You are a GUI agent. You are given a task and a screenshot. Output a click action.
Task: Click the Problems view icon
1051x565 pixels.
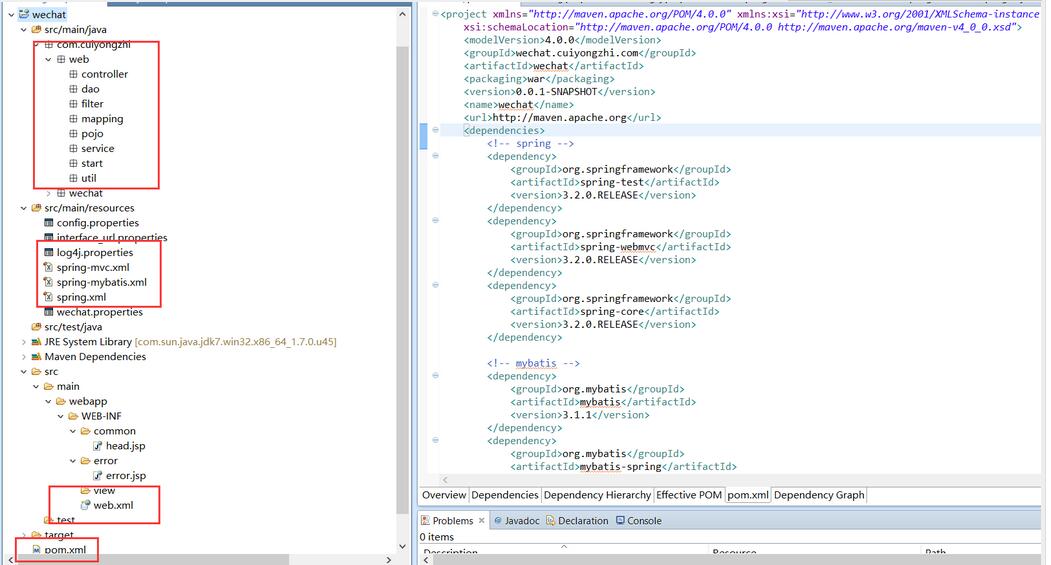(x=425, y=521)
